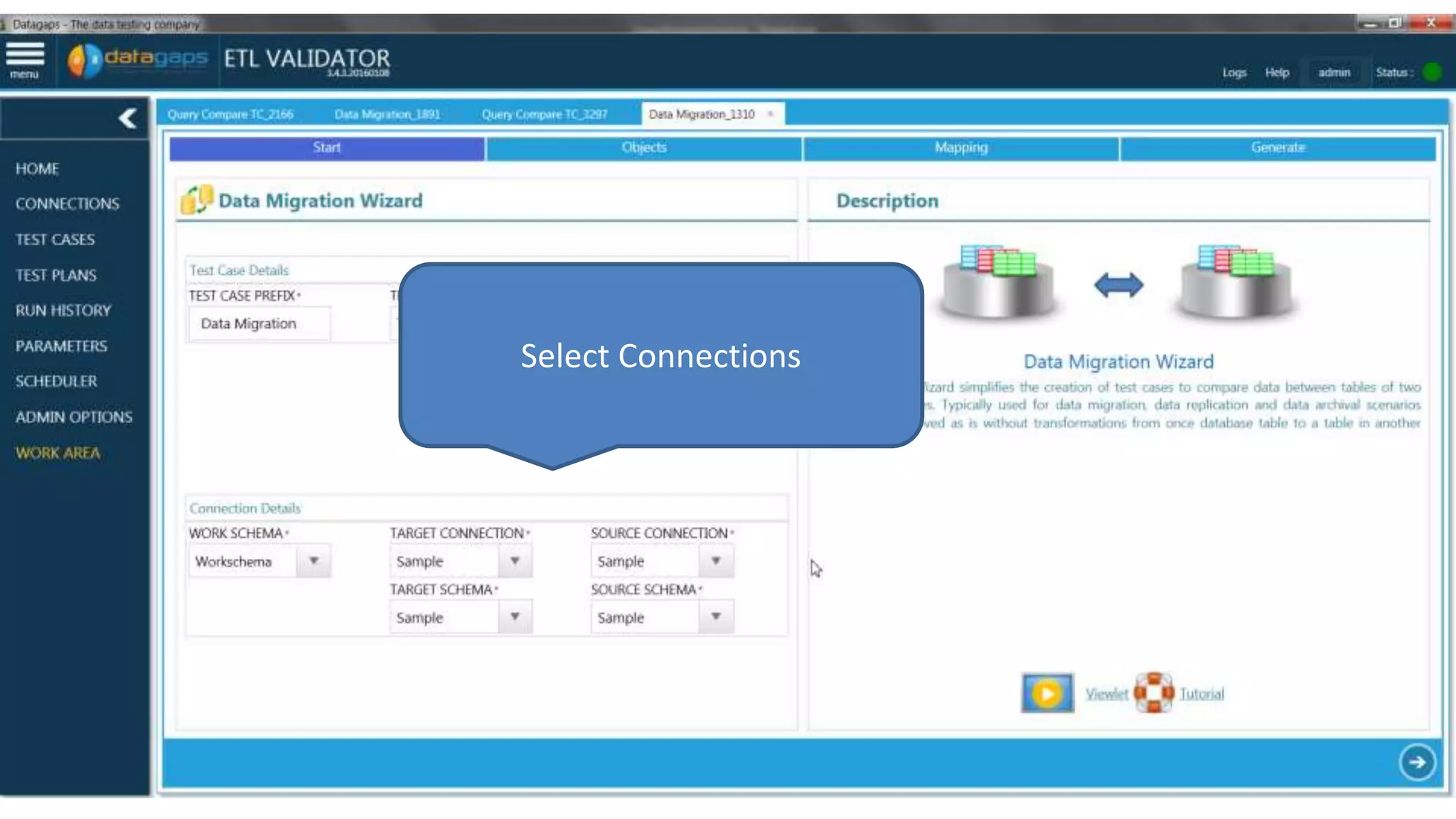This screenshot has width=1456, height=819.
Task: Click the Target Connection Sample field
Action: pyautogui.click(x=445, y=561)
